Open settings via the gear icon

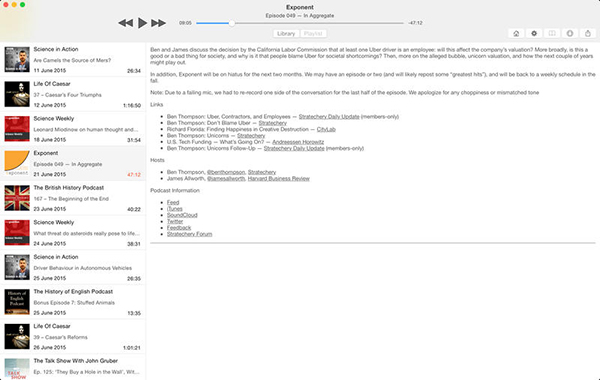click(534, 34)
